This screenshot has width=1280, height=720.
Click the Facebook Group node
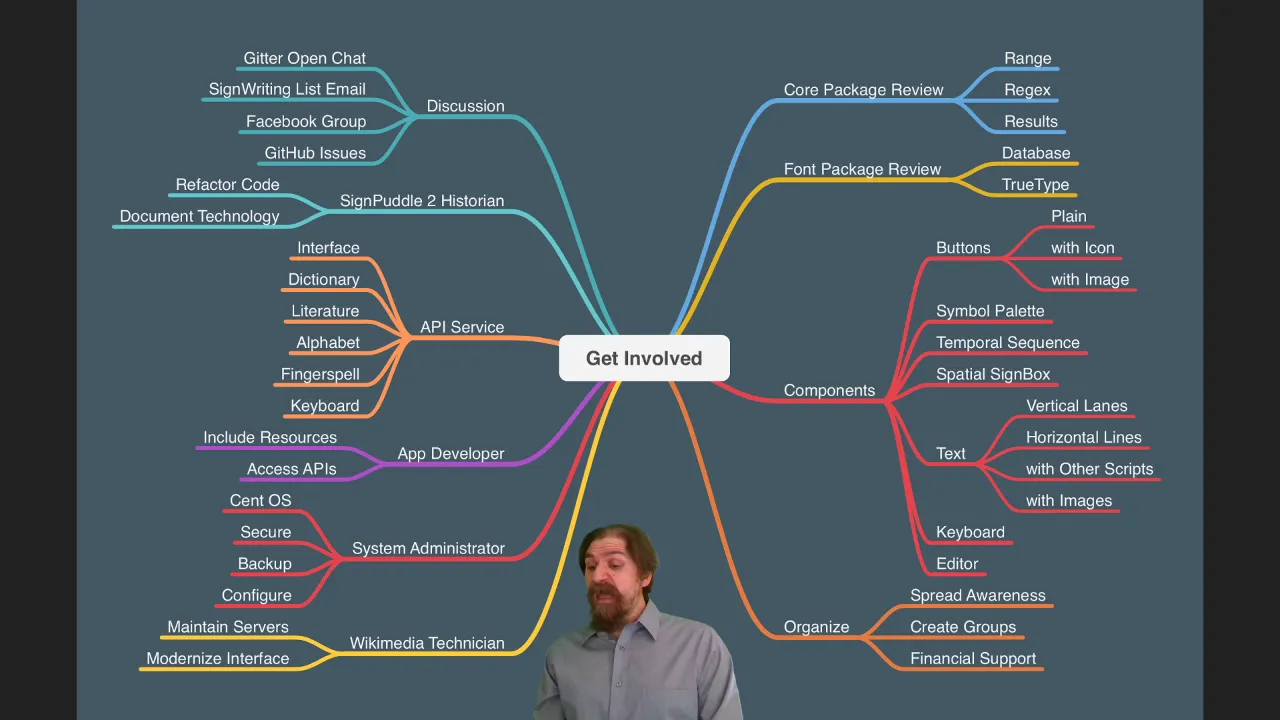[x=306, y=121]
